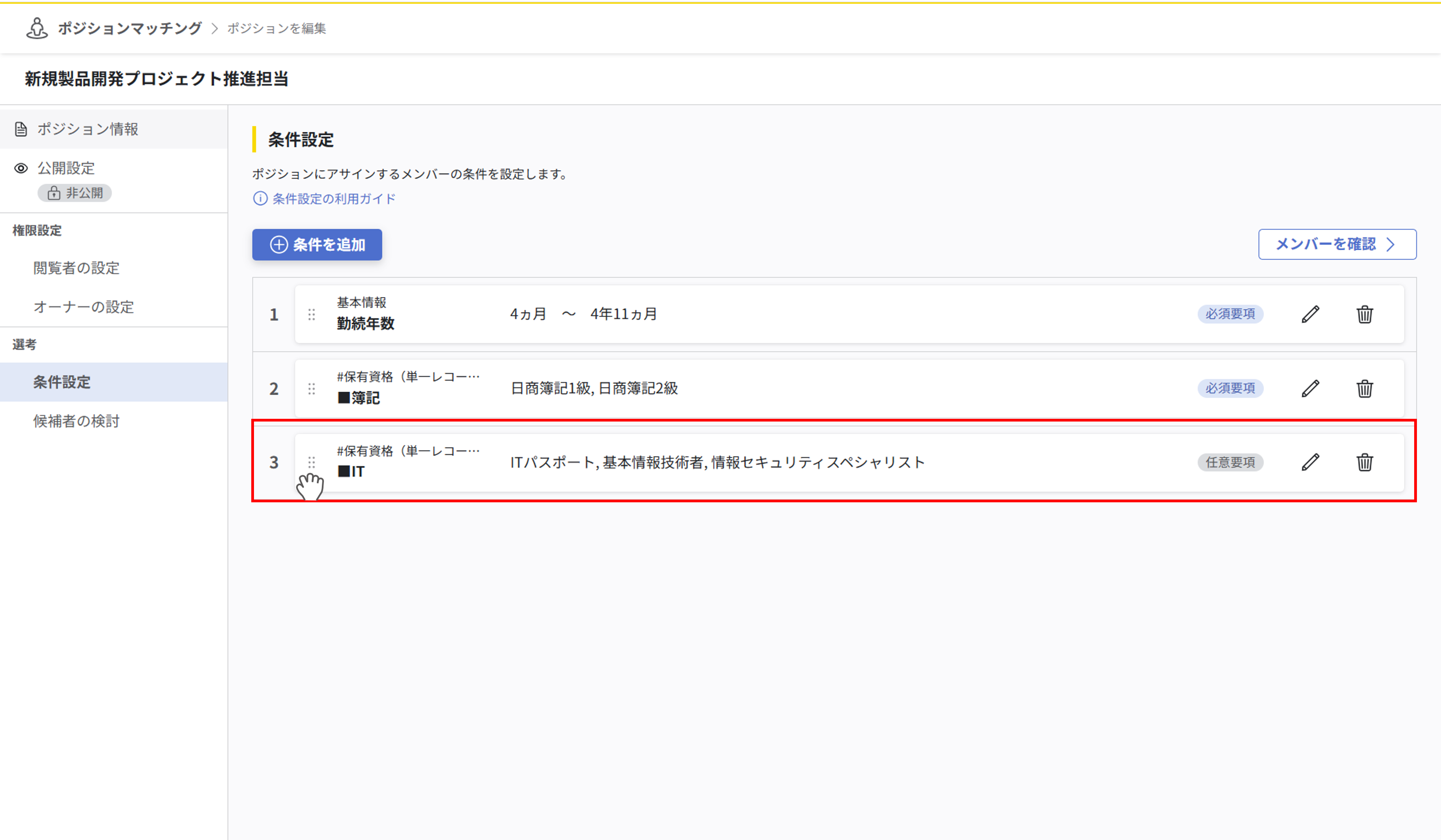Click the eye icon next to 公開設定
1441x840 pixels.
(x=21, y=168)
